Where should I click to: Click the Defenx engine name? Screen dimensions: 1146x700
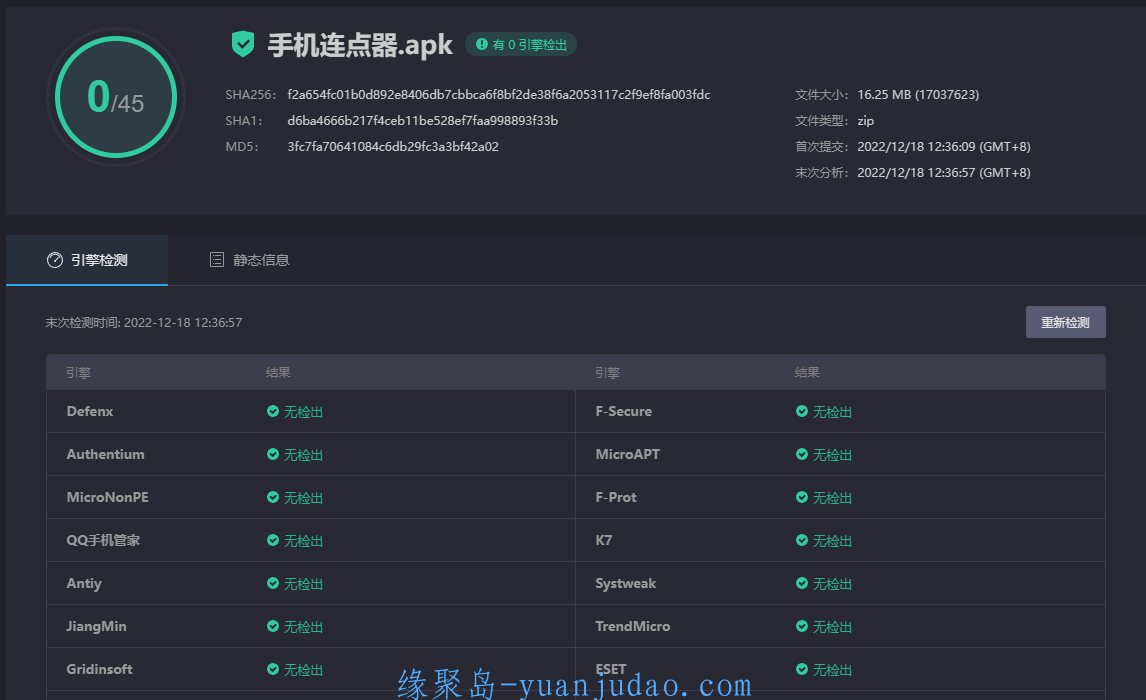tap(90, 411)
